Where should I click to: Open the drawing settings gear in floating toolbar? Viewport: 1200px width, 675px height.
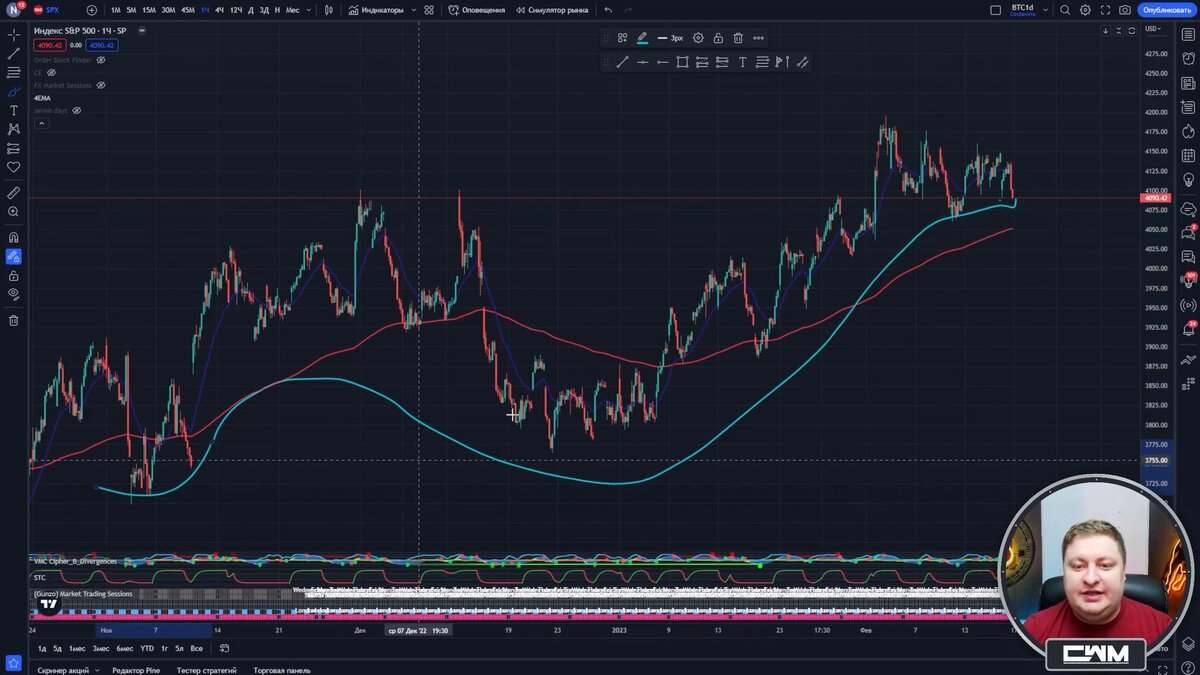click(698, 38)
